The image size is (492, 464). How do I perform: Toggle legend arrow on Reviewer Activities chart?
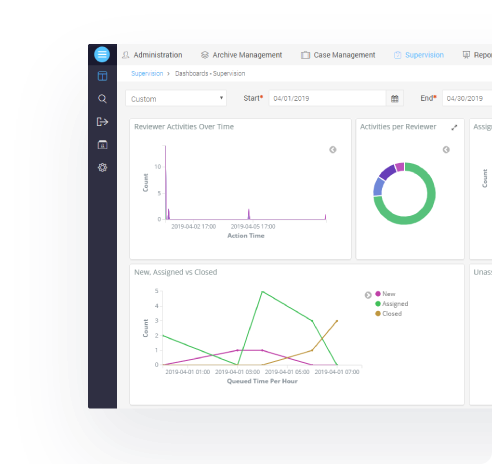tap(333, 150)
